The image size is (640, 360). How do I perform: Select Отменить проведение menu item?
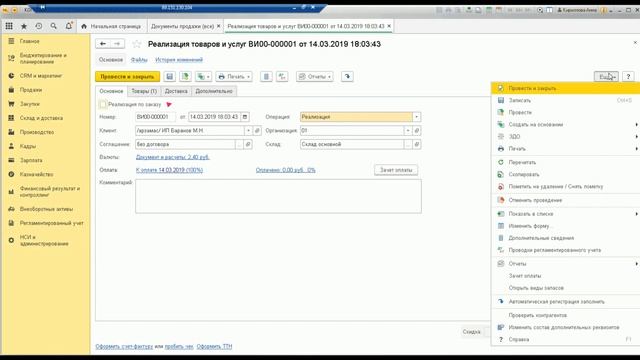tap(566, 200)
